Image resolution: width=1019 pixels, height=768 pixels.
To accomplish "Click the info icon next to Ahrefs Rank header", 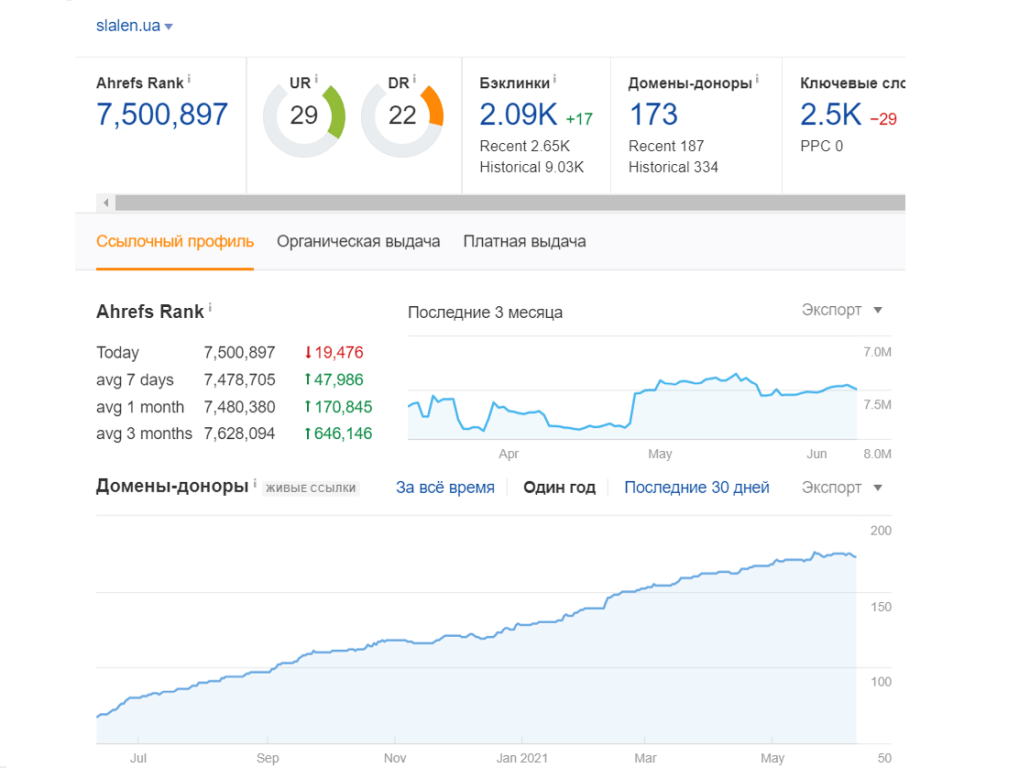I will (x=189, y=79).
